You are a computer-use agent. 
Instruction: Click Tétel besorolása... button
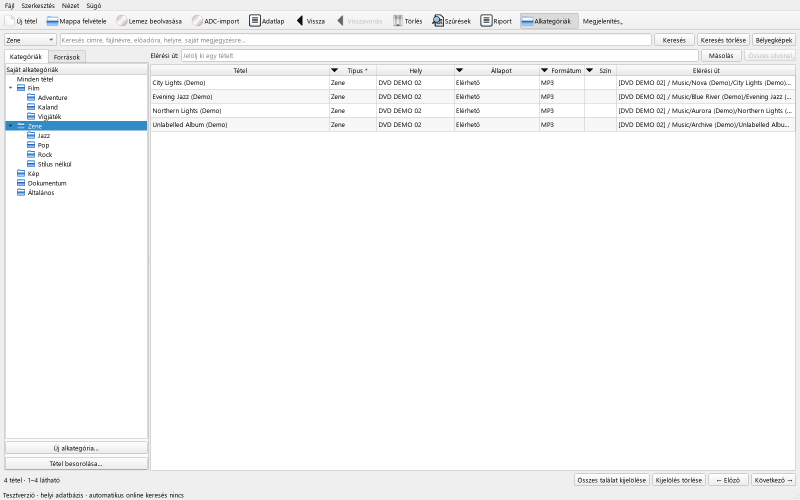click(76, 463)
